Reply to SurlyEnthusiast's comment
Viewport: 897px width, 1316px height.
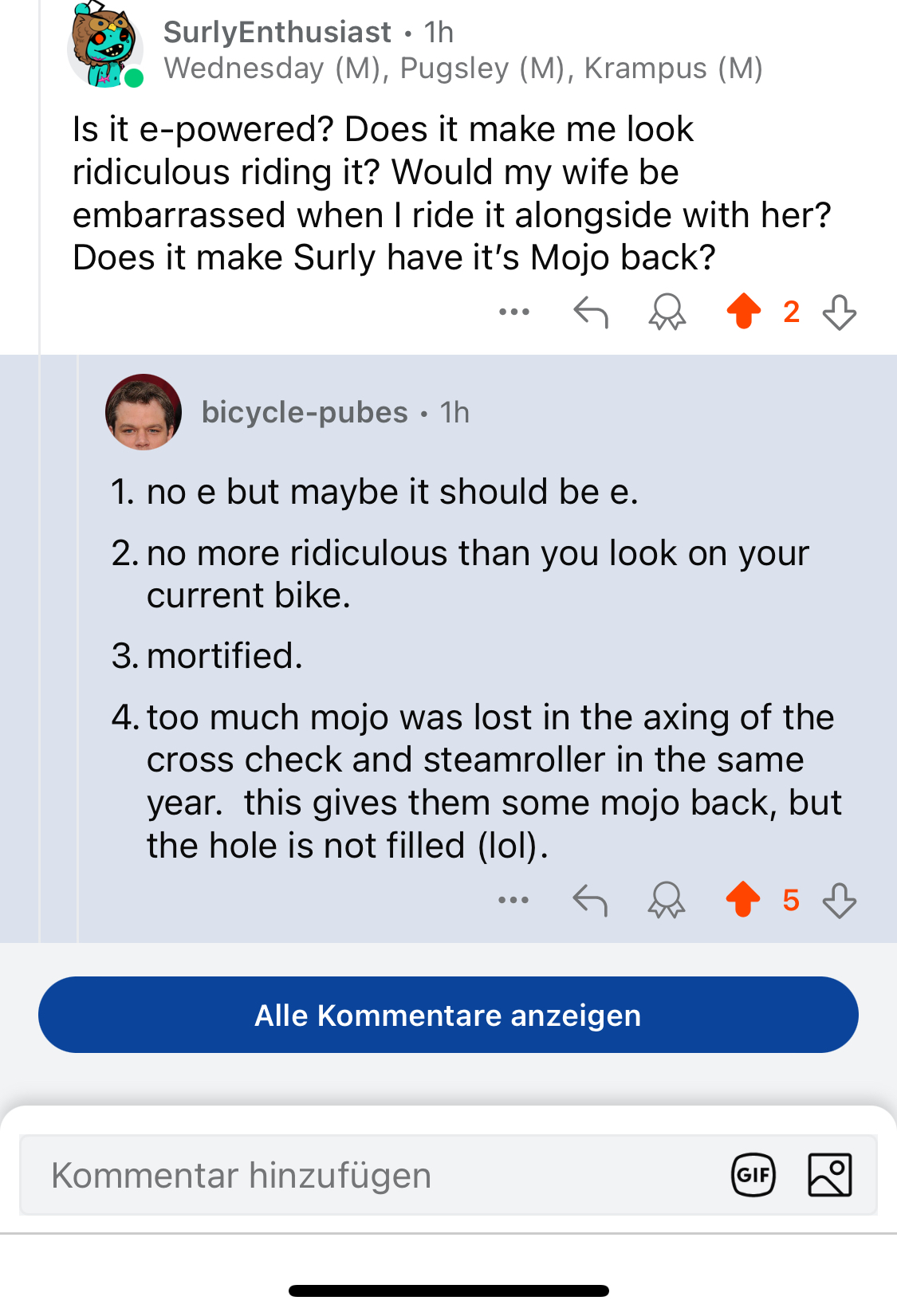pyautogui.click(x=591, y=312)
